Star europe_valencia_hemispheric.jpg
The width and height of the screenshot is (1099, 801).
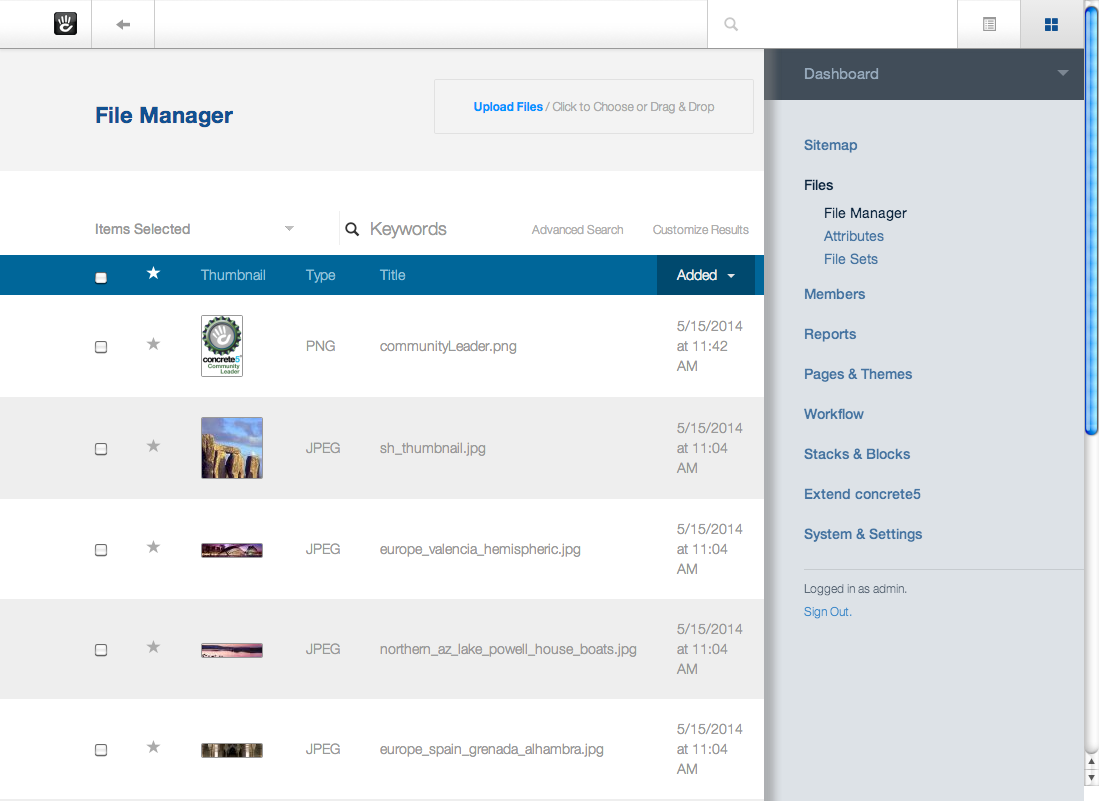click(153, 547)
